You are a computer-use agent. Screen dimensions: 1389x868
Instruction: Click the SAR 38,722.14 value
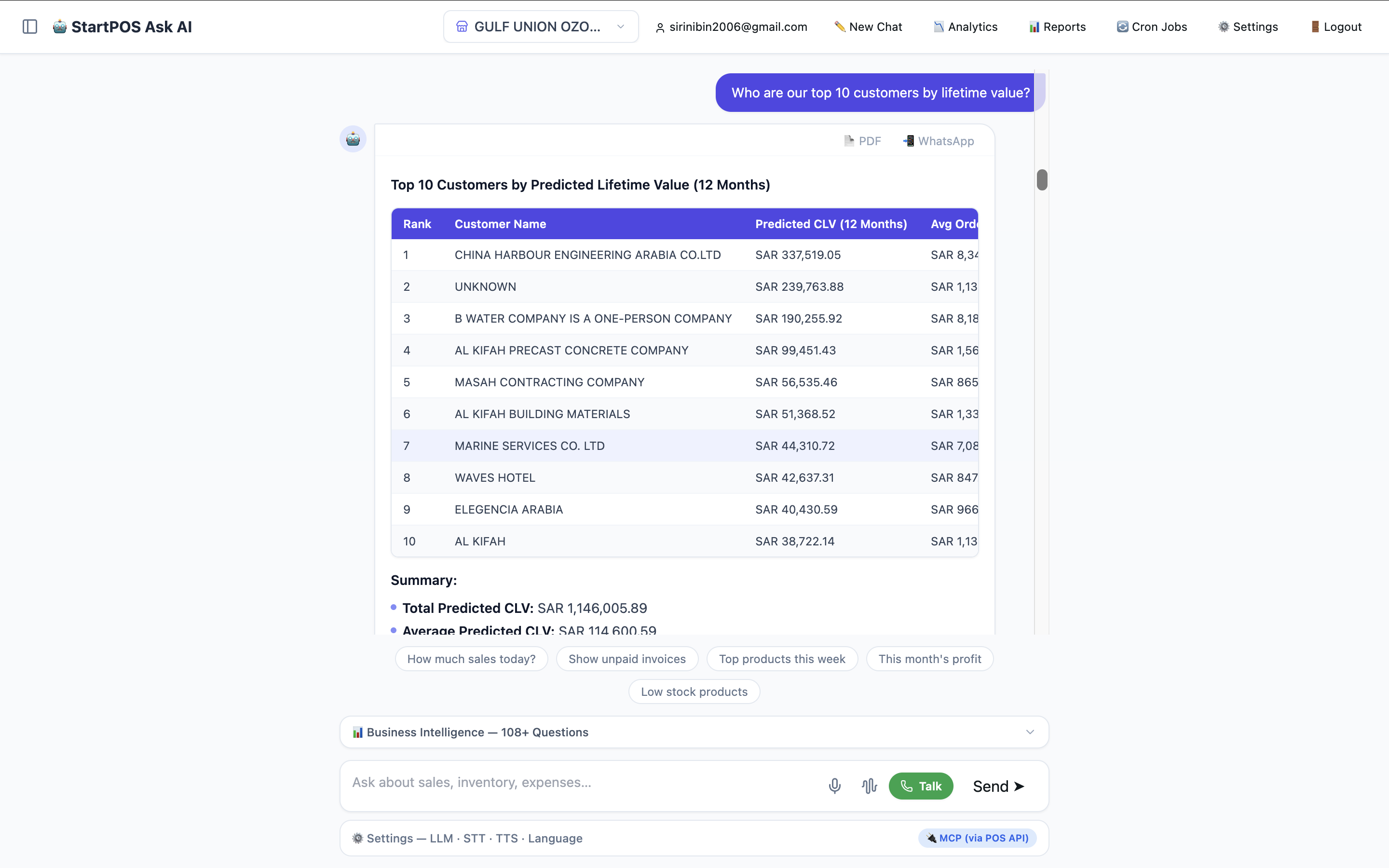[x=794, y=542]
